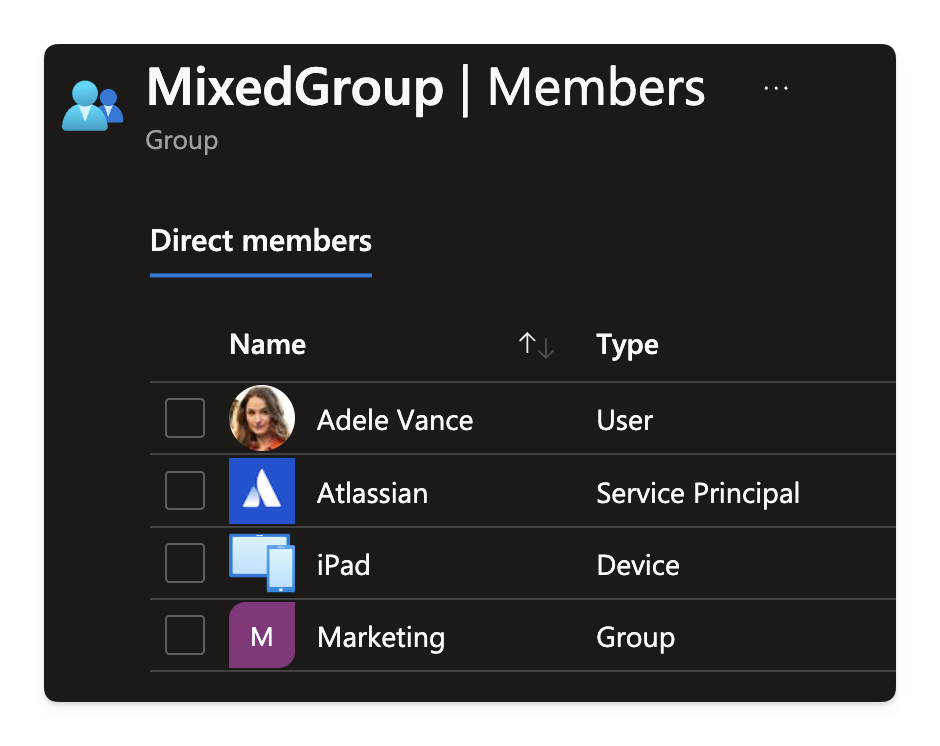The width and height of the screenshot is (940, 746).
Task: Click the Atlassian logo icon
Action: coord(262,491)
